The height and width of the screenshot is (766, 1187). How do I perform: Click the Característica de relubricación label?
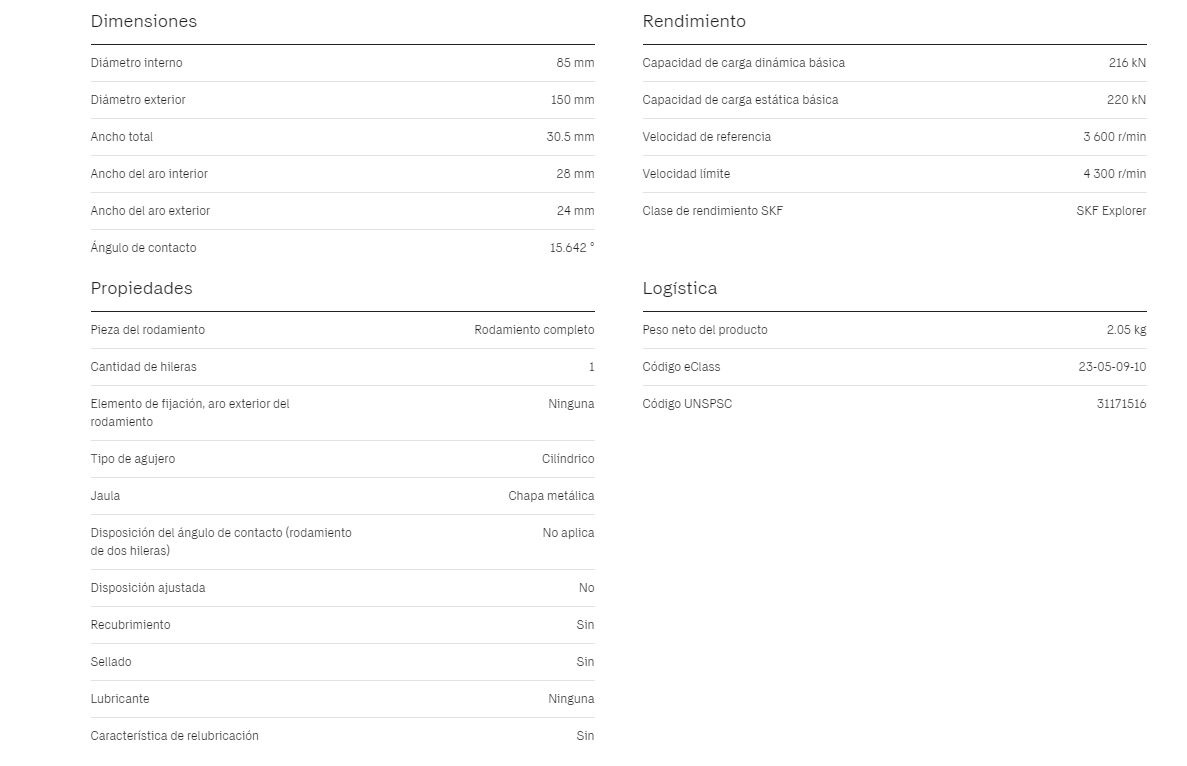(174, 736)
